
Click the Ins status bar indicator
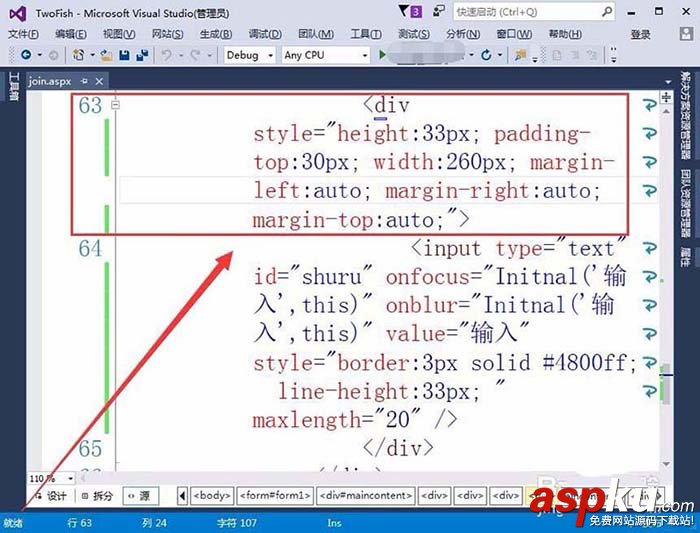coord(334,523)
